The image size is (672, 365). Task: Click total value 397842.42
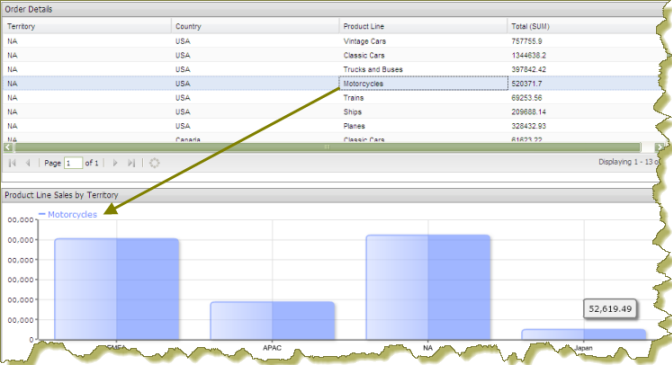tap(529, 69)
